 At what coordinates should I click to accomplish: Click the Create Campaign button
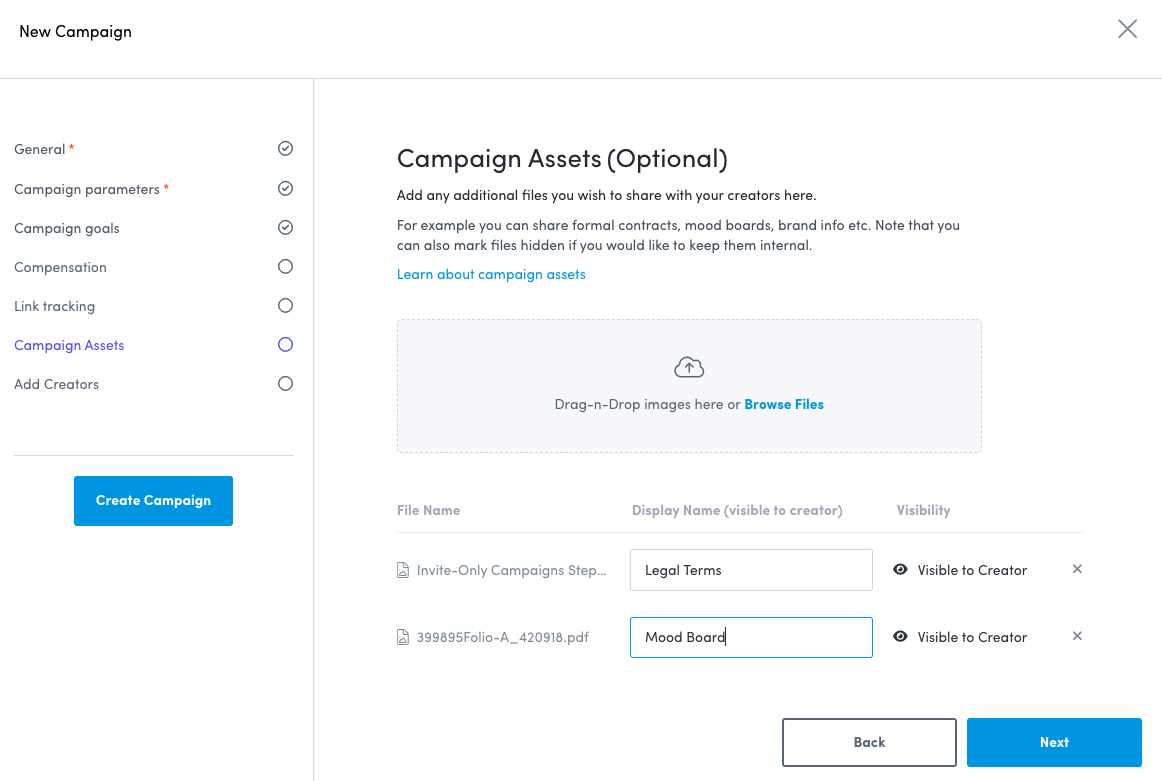[x=153, y=500]
